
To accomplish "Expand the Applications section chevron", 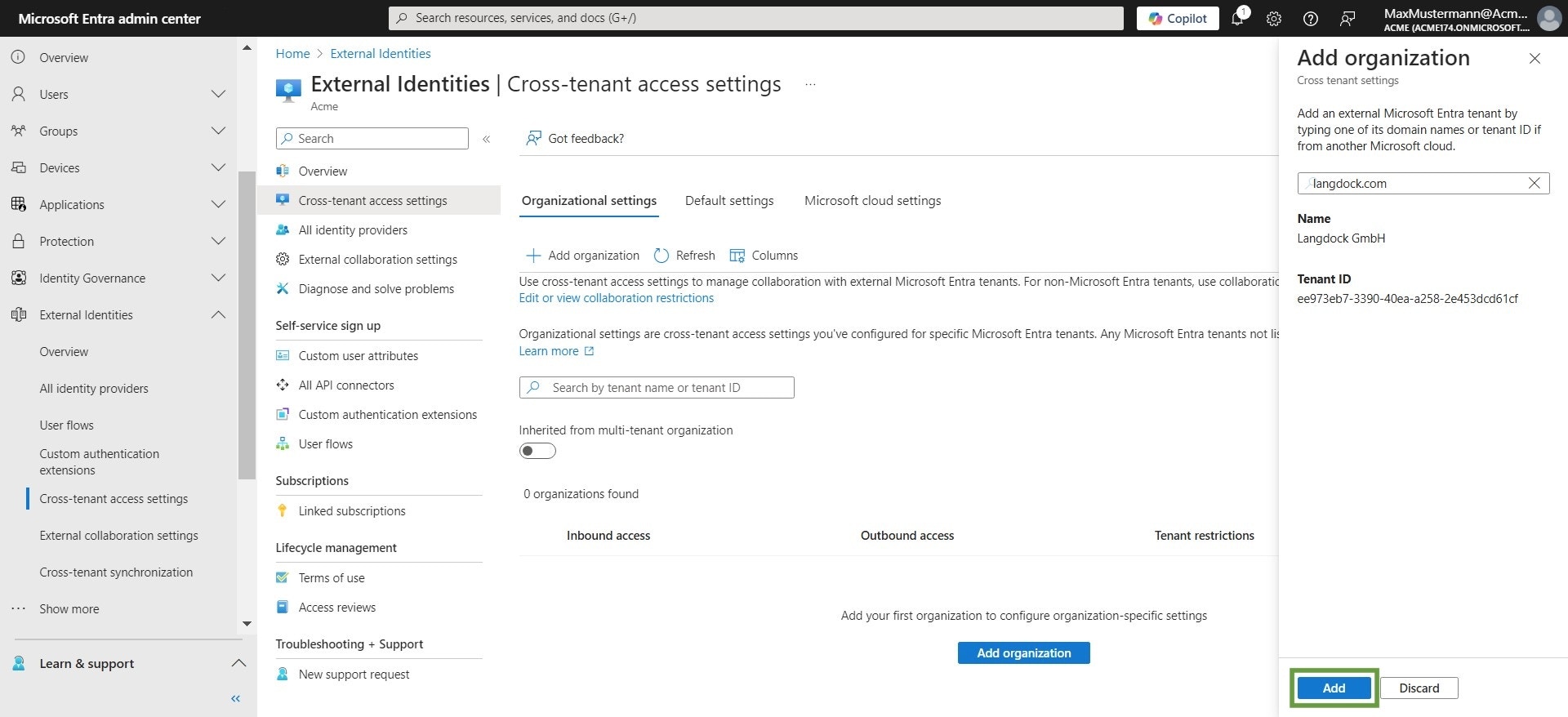I will pyautogui.click(x=218, y=204).
